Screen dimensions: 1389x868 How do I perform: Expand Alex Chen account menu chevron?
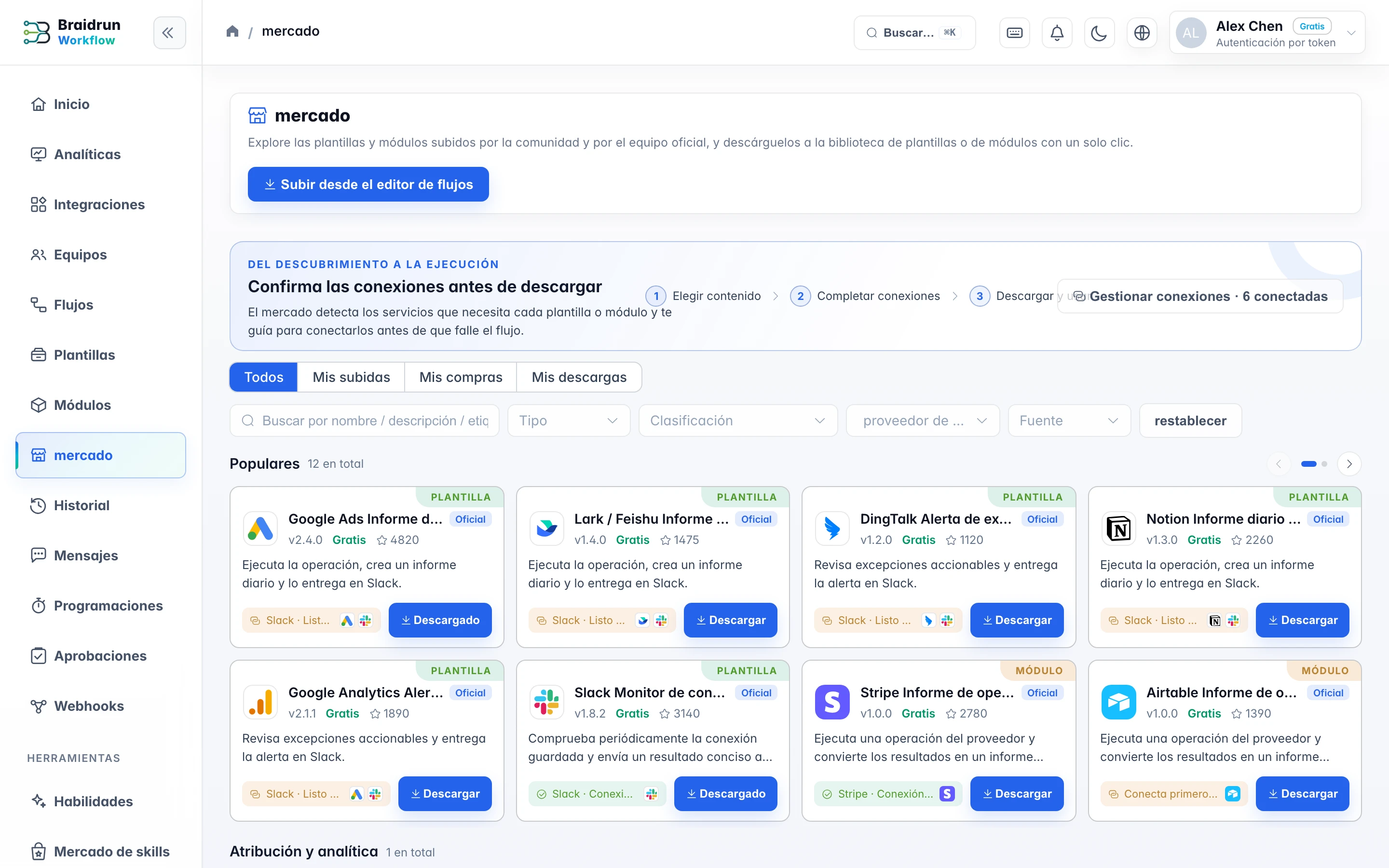pyautogui.click(x=1351, y=33)
